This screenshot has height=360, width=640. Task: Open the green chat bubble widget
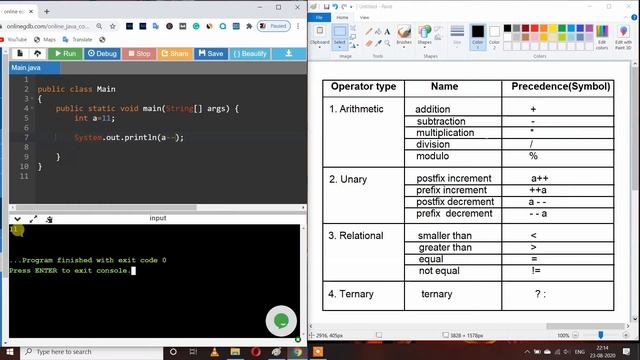(281, 321)
